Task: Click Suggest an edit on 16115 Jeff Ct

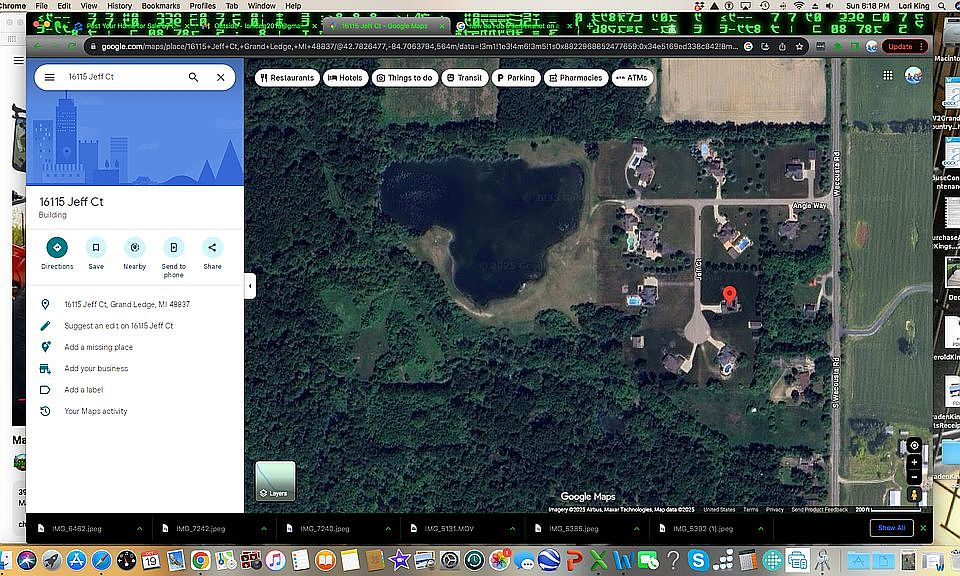Action: point(118,326)
